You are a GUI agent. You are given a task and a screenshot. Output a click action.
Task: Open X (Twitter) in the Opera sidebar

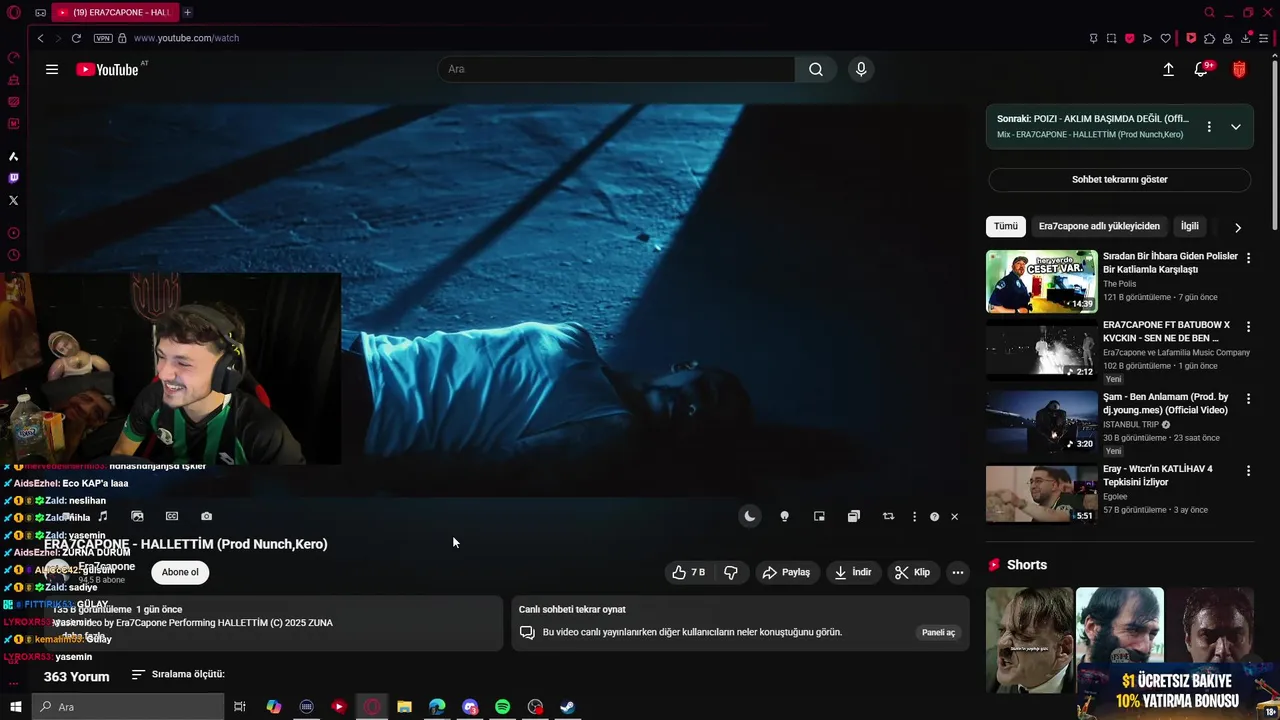pos(13,200)
